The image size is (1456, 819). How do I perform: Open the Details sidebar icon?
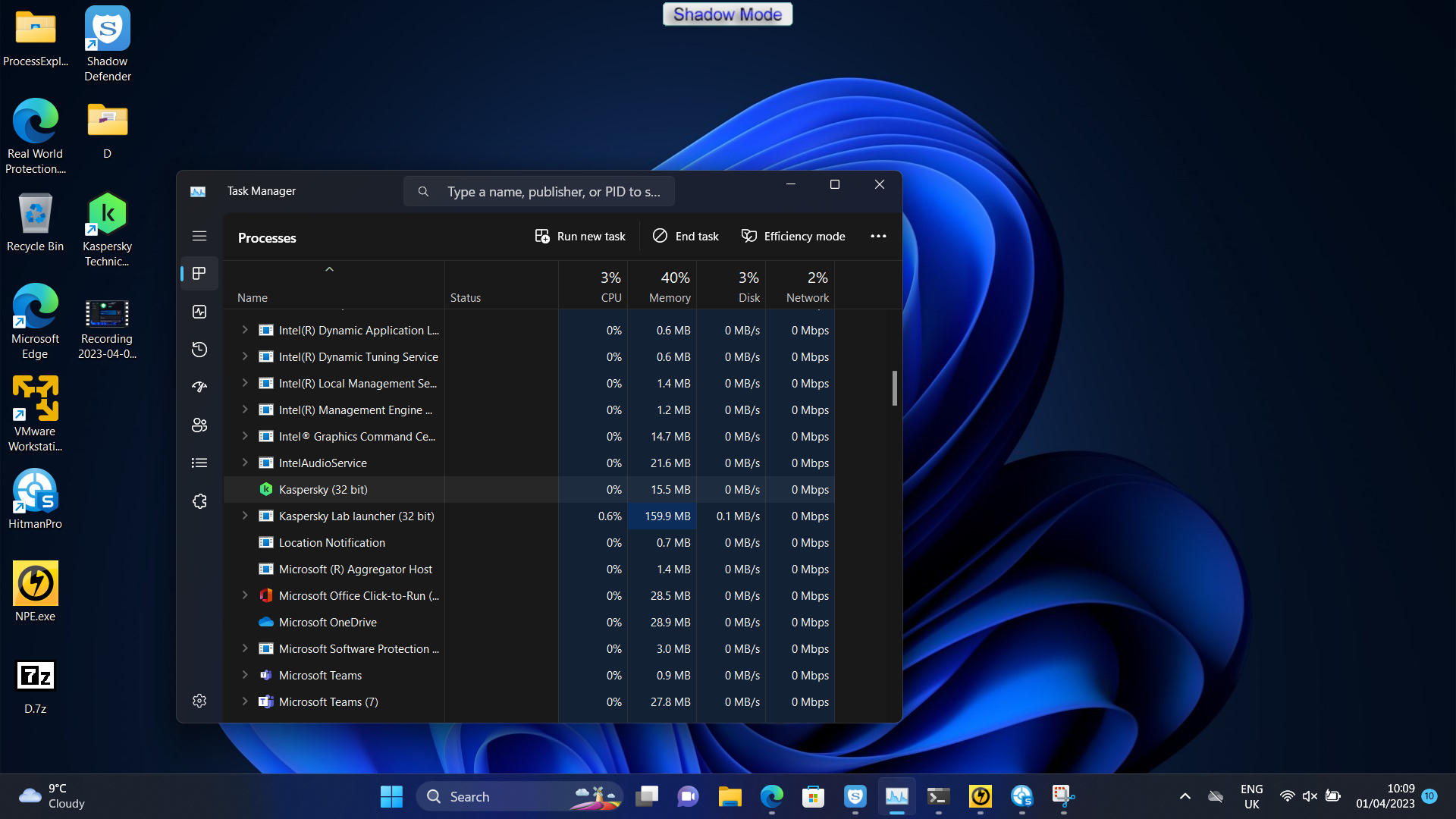(x=199, y=463)
